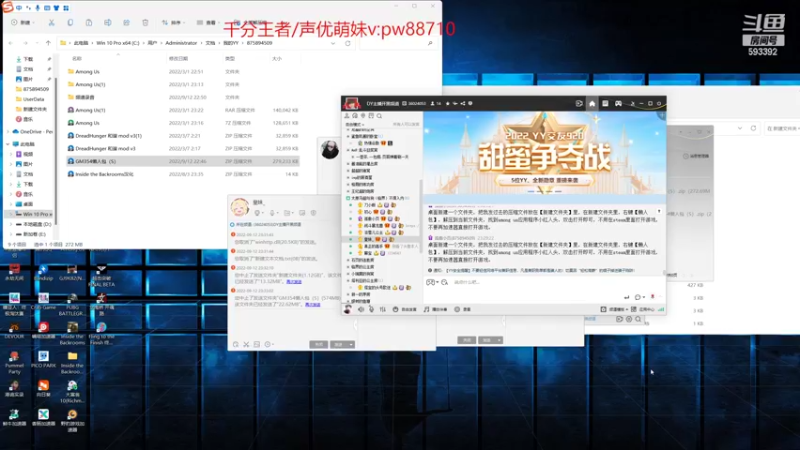Click the YY title bar list panel icon
The image size is (800, 450).
pyautogui.click(x=605, y=104)
